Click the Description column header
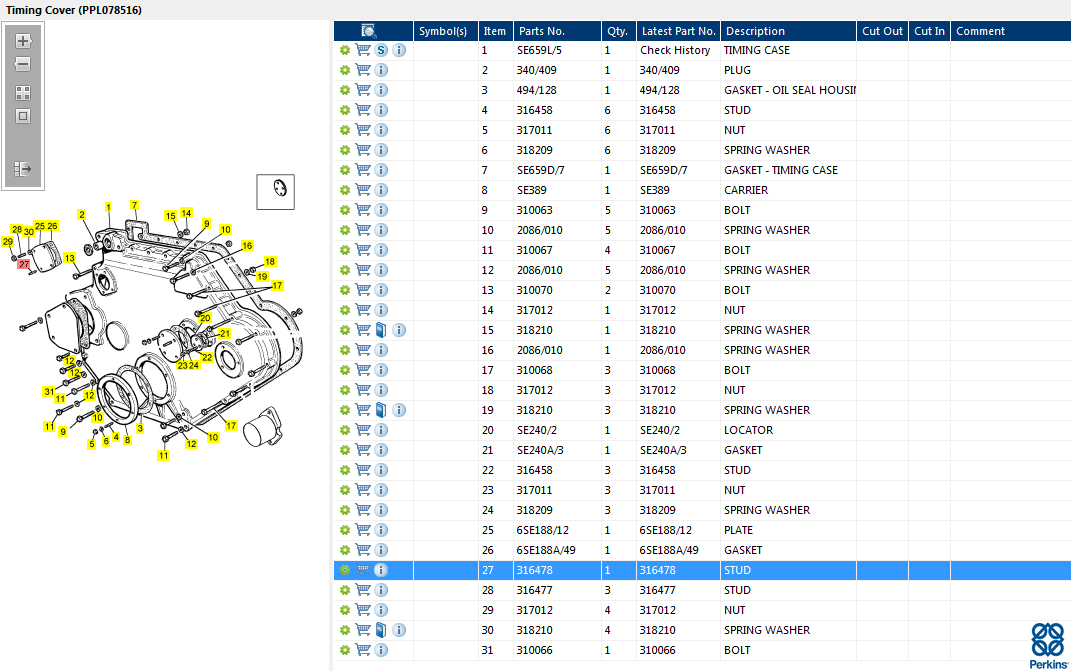 point(755,31)
